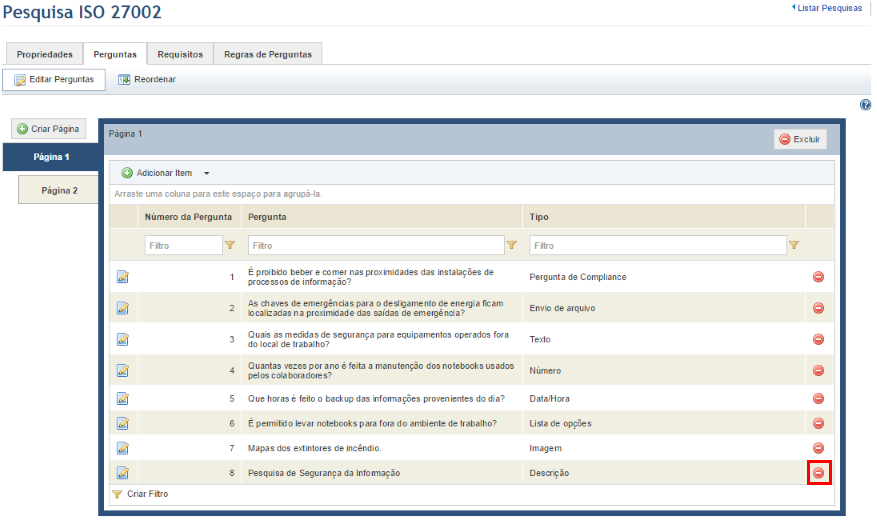Focus the Número da Pergunta filter field
Screen dimensions: 877x521
183,245
